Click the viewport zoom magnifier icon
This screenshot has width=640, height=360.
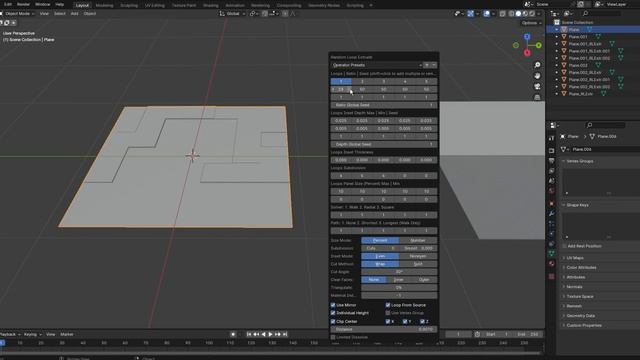(x=537, y=65)
